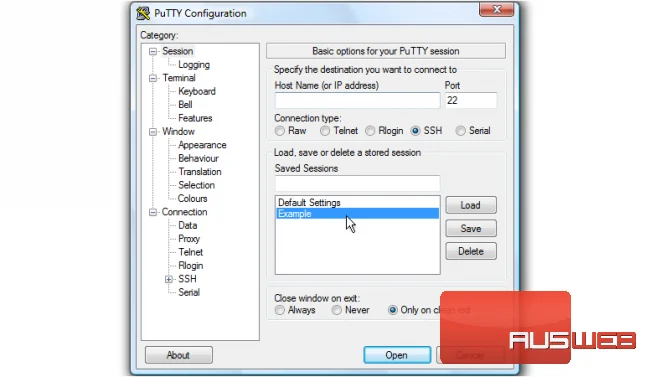Open the Colours settings category

[192, 199]
